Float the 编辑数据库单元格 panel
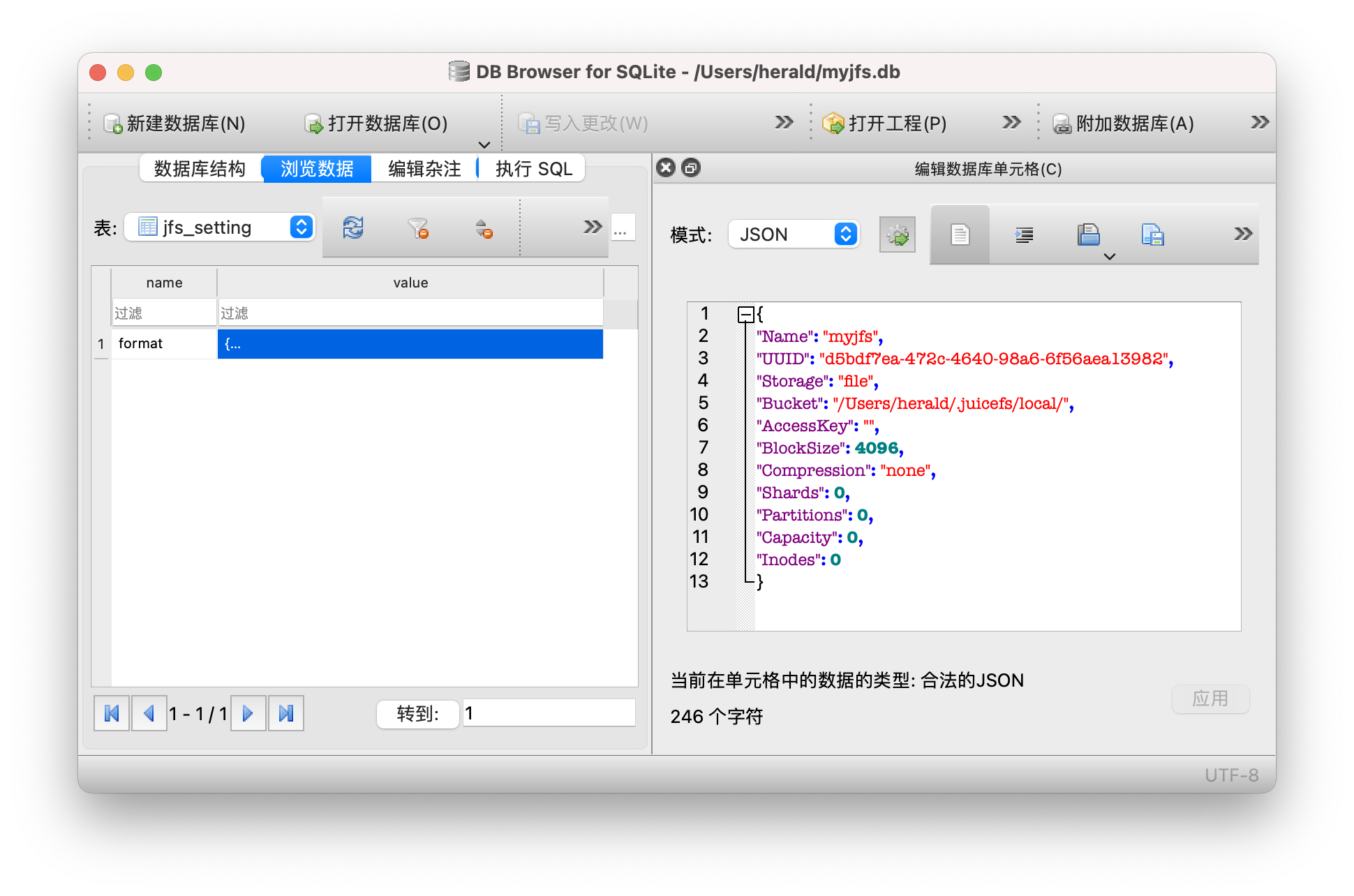 tap(691, 167)
